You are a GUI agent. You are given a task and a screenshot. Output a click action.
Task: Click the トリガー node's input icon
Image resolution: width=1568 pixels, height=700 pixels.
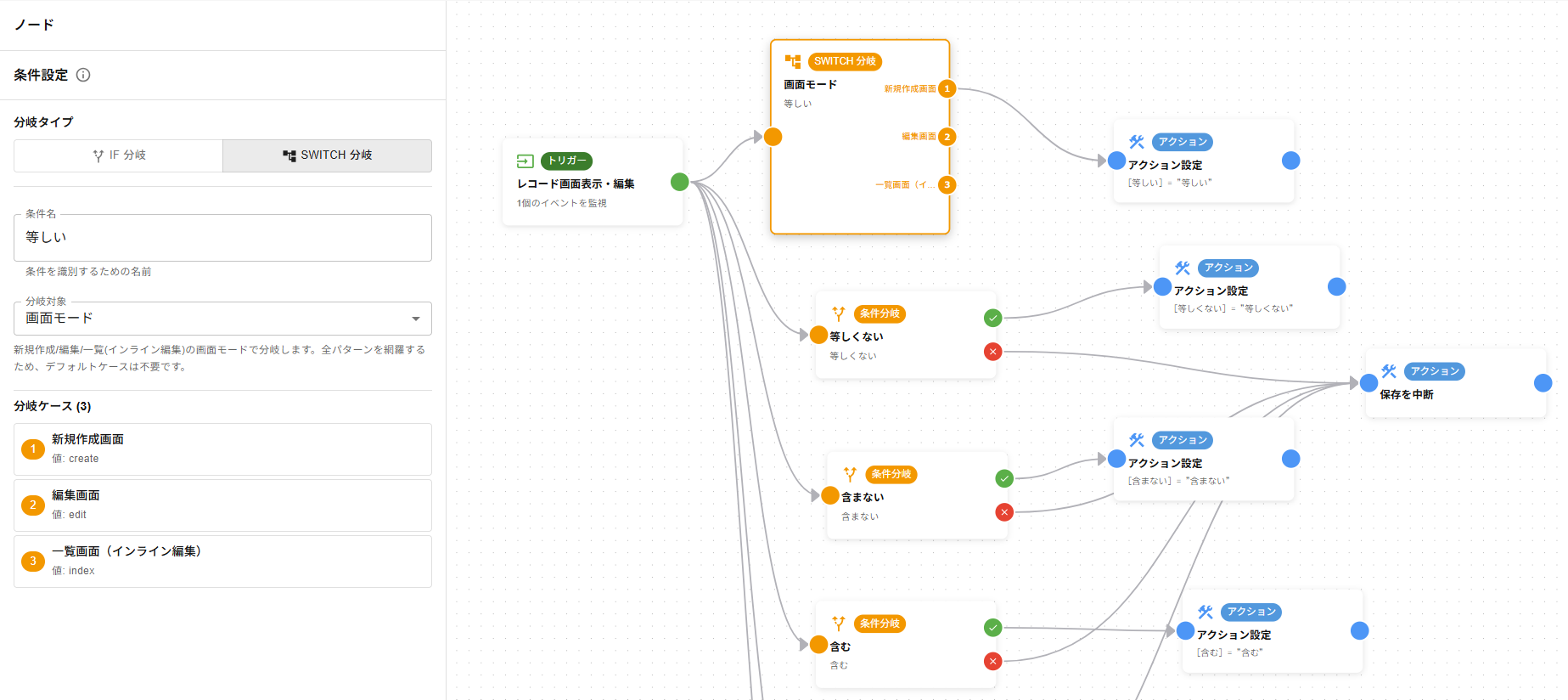click(525, 161)
